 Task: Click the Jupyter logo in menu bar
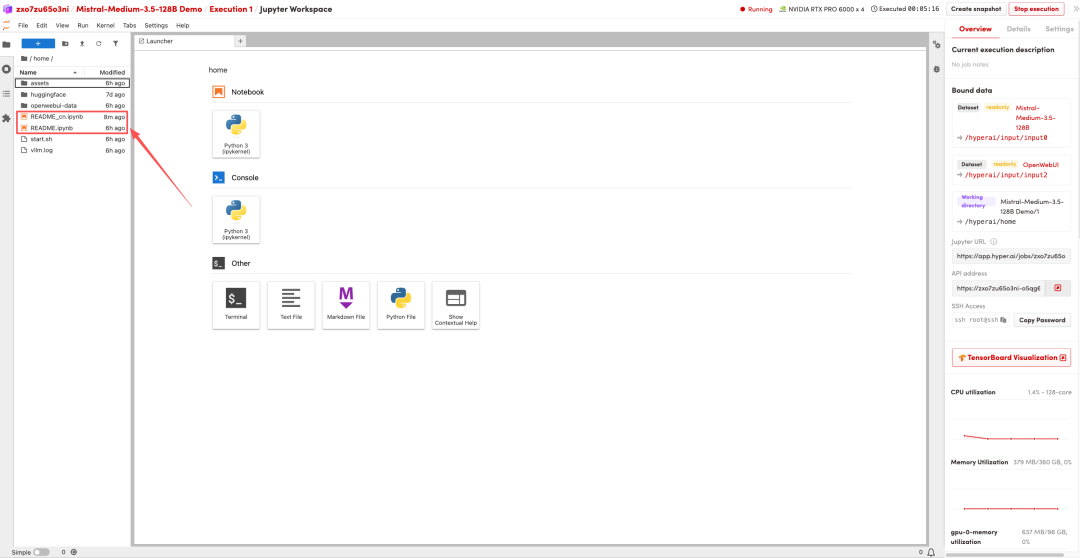(6, 25)
